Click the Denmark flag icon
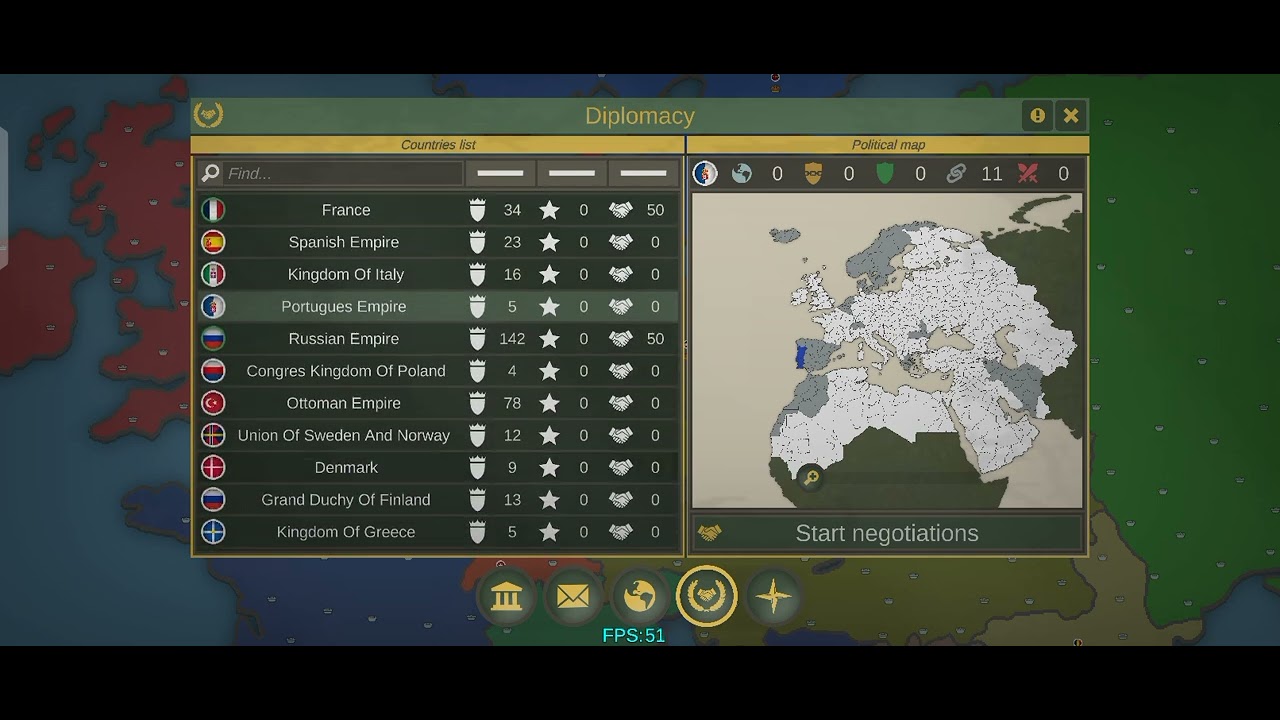The width and height of the screenshot is (1280, 720). pos(213,467)
